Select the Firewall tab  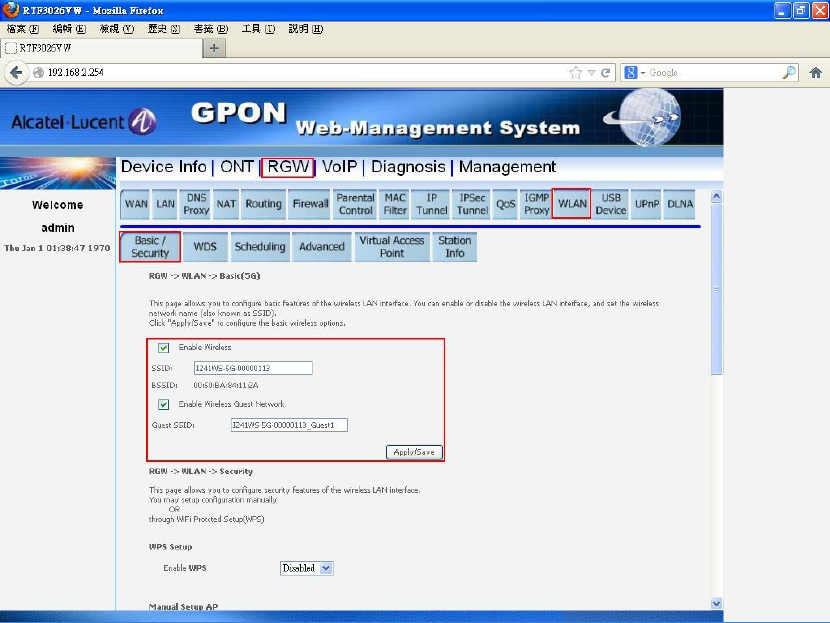tap(310, 204)
